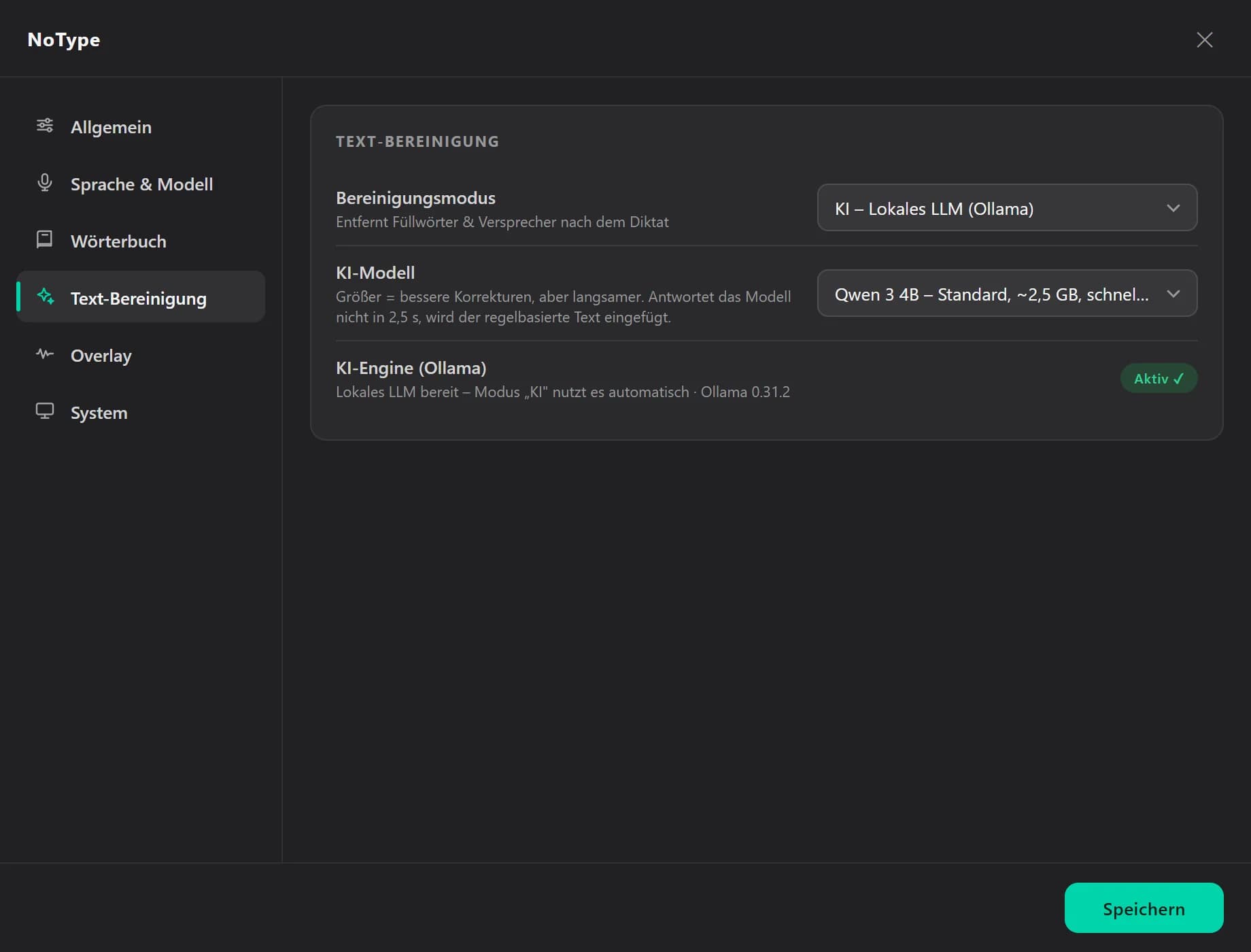This screenshot has height=952, width=1251.
Task: Click the chevron arrow of the Bereinigungsmodus dropdown
Action: [1173, 208]
